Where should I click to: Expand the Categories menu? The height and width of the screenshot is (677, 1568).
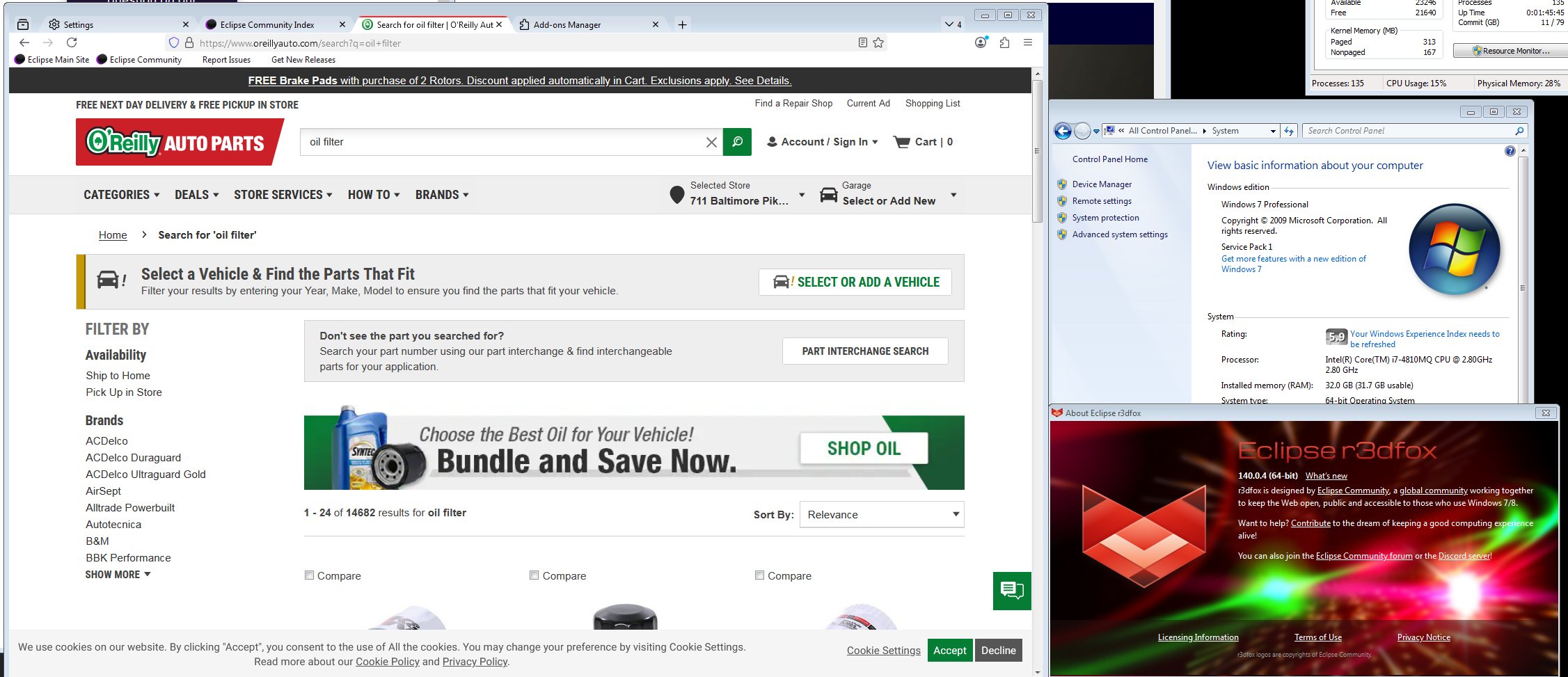(122, 195)
